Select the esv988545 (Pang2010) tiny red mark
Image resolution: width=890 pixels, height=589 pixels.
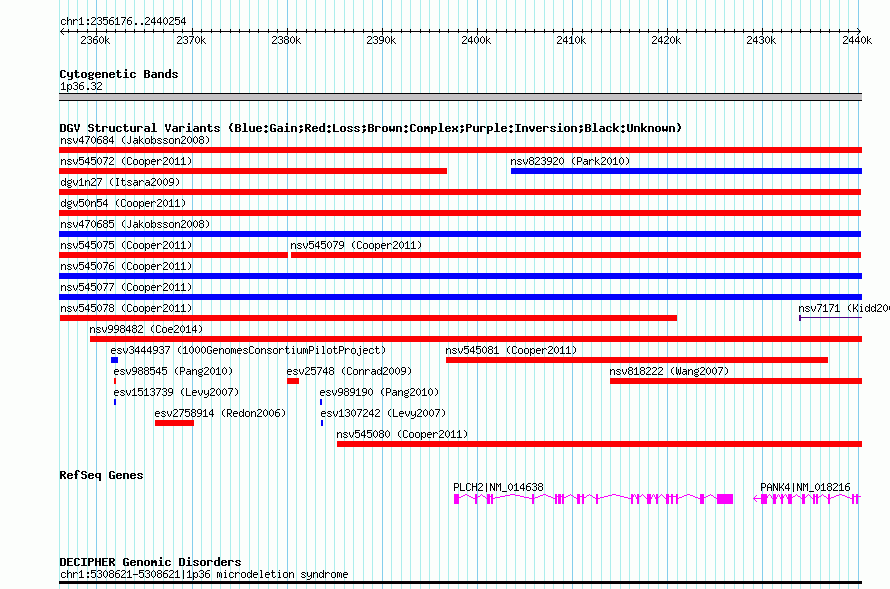click(115, 381)
